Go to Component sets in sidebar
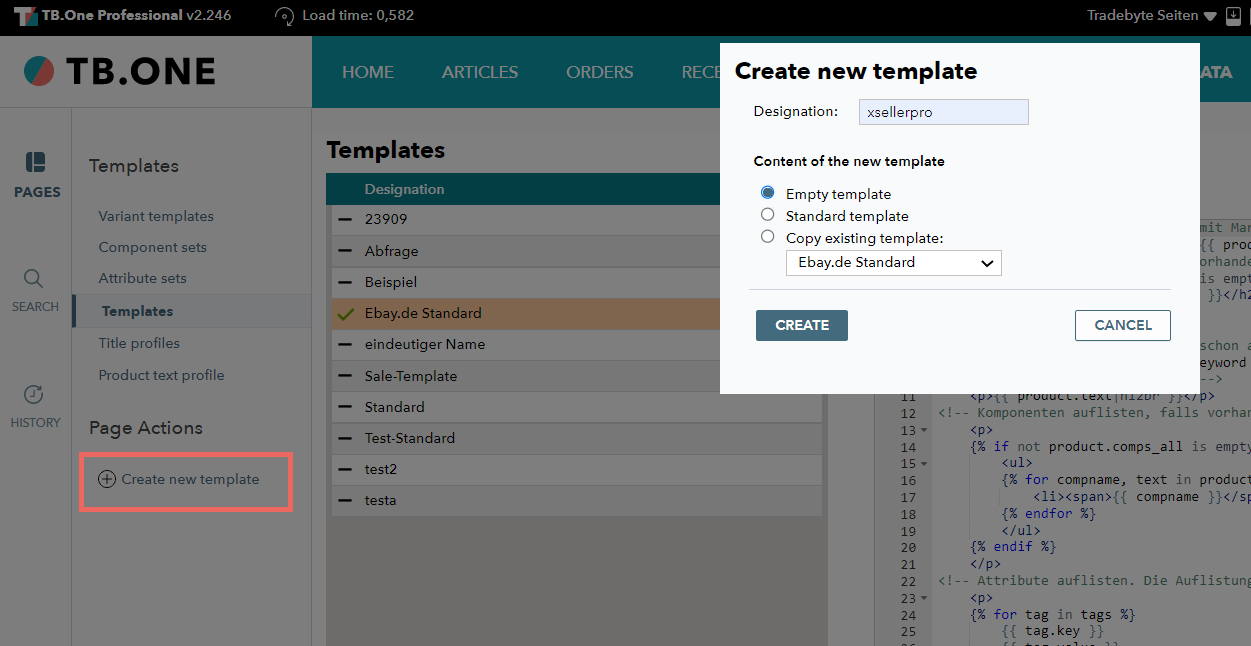 pos(153,247)
